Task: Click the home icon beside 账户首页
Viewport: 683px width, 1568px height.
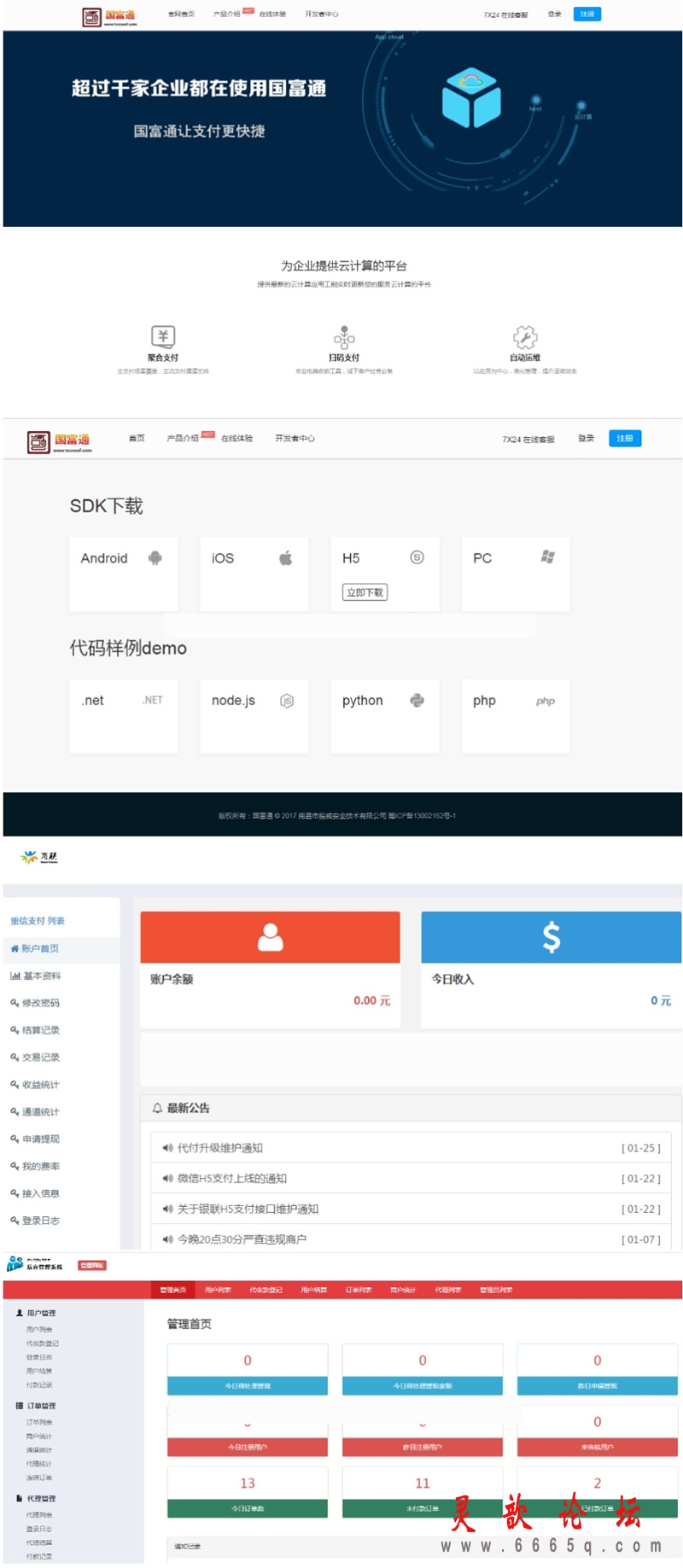Action: [15, 948]
